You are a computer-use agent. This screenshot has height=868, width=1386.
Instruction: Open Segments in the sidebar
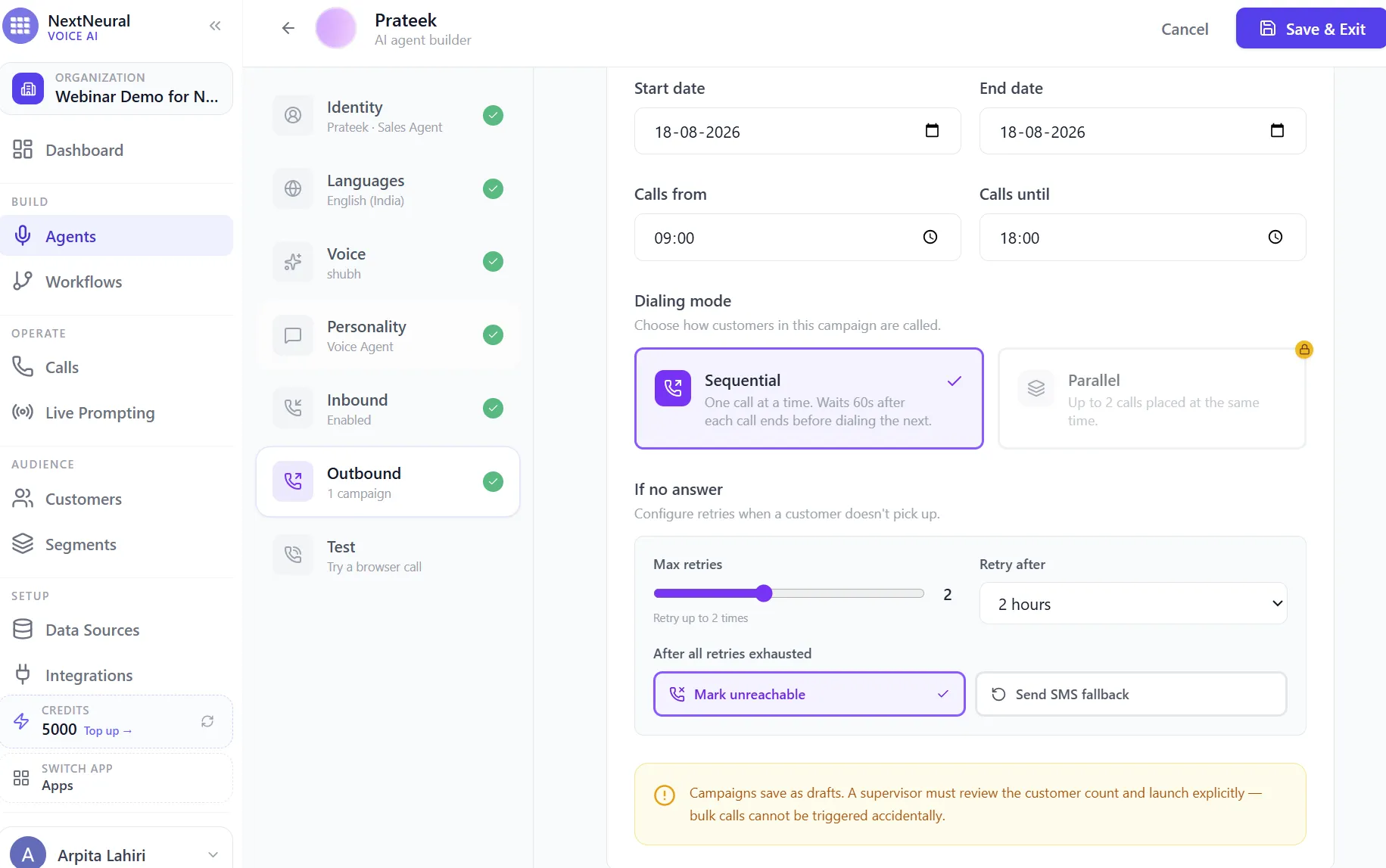pyautogui.click(x=117, y=544)
